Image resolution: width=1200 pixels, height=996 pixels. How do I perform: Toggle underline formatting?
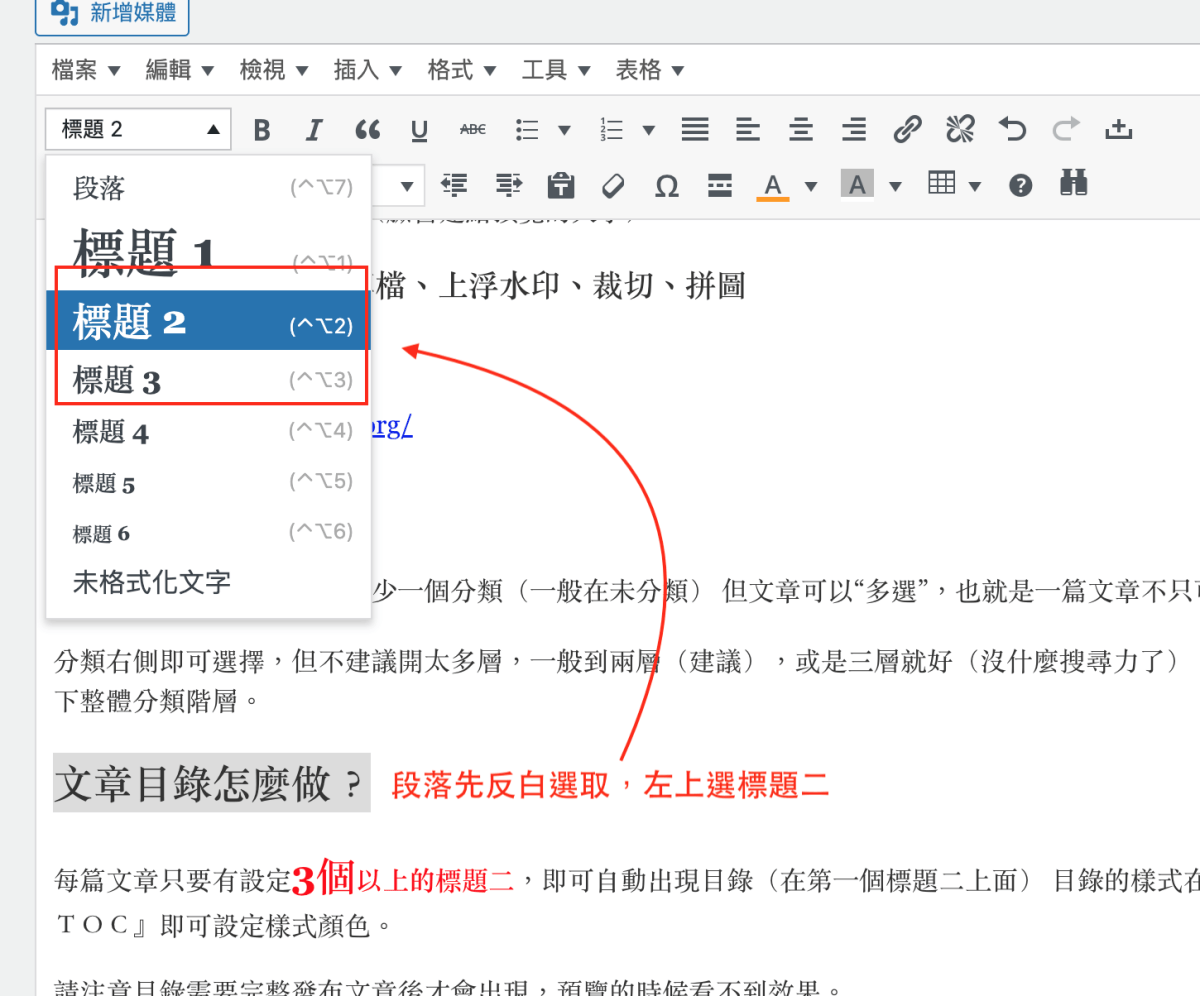(420, 130)
